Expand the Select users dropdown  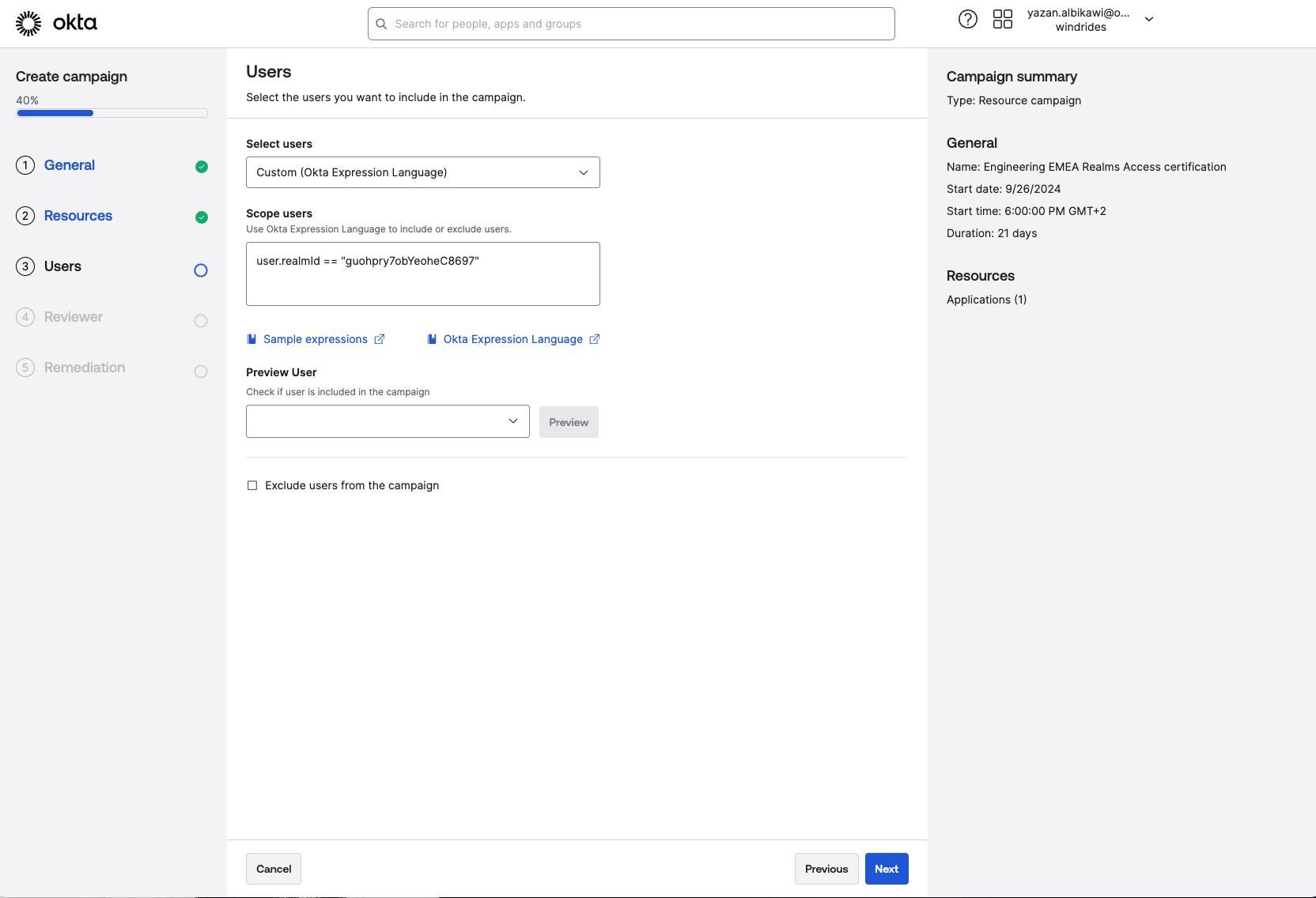tap(422, 172)
